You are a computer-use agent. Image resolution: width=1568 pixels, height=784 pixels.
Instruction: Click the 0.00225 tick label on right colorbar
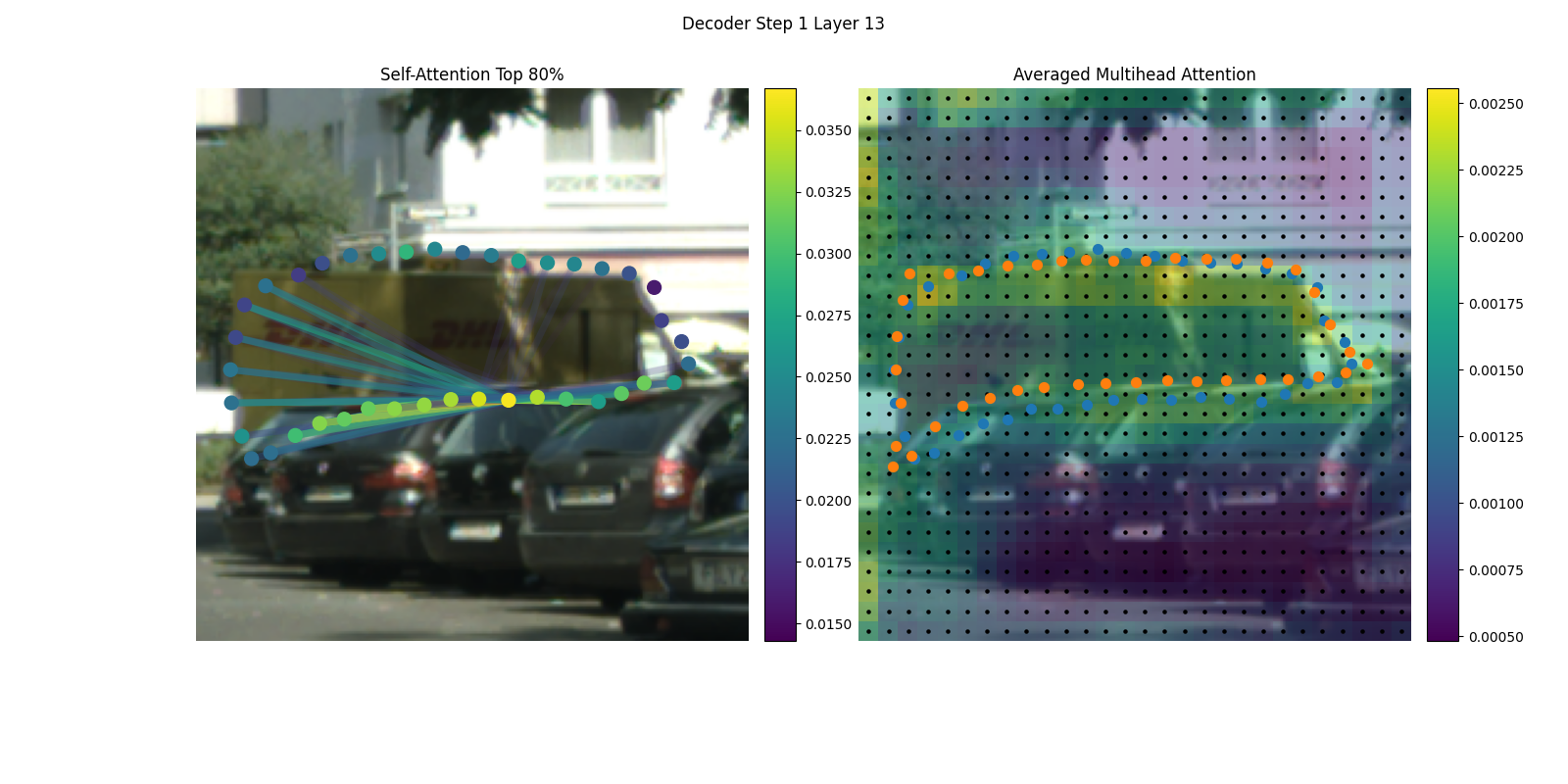point(1495,171)
